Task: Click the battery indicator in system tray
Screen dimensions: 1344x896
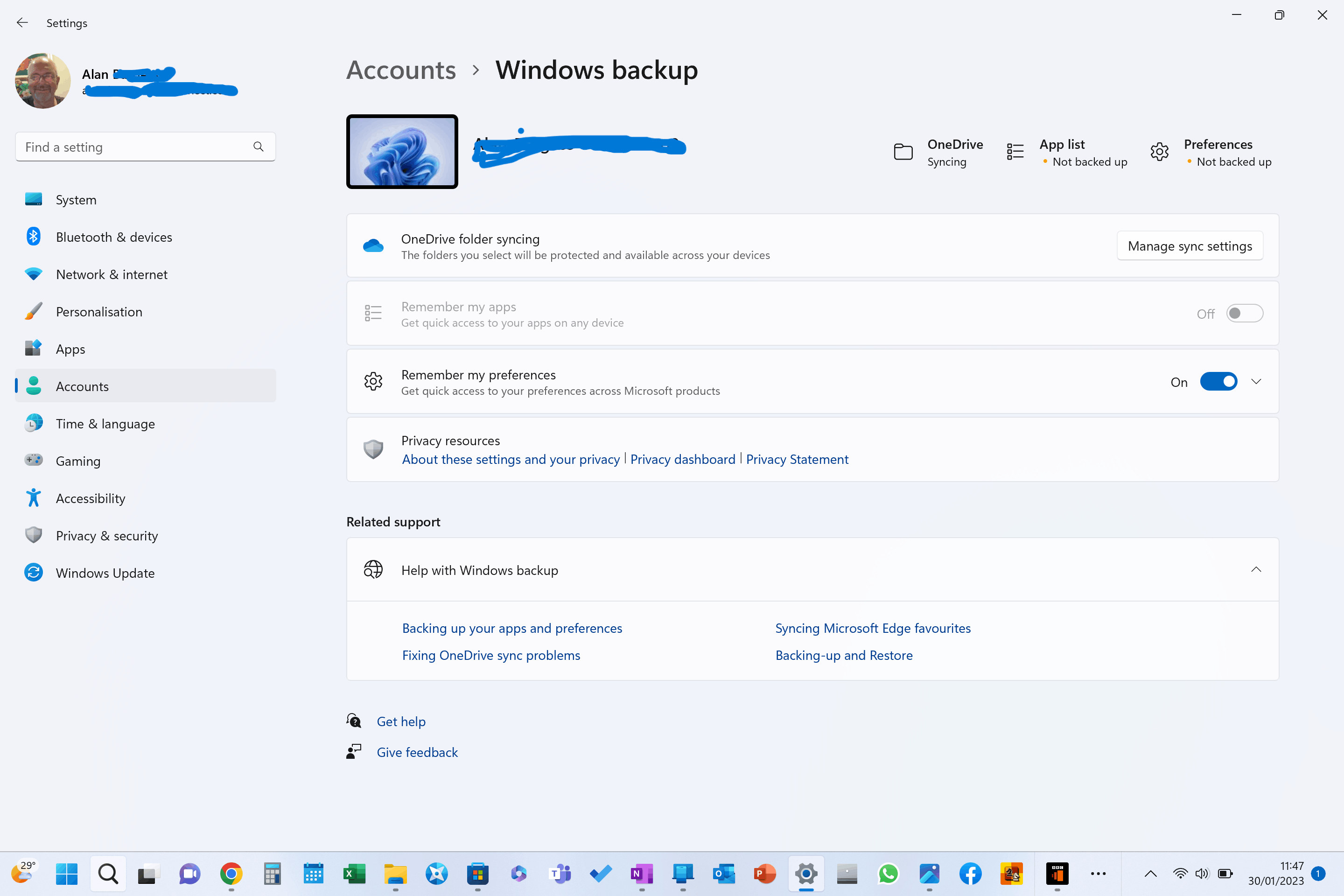Action: click(x=1224, y=874)
